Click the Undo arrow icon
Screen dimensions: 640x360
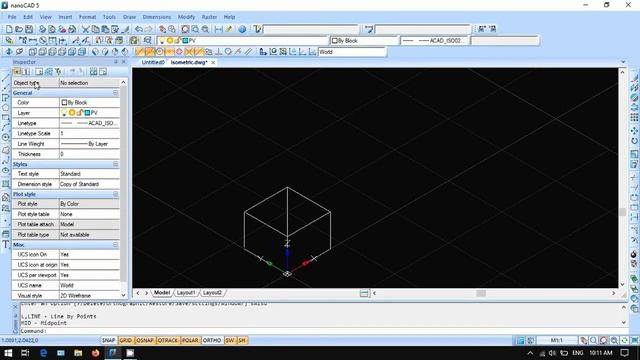[x=139, y=29]
